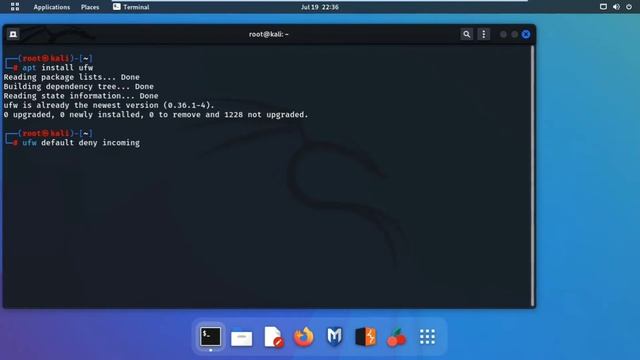This screenshot has width=640, height=360.
Task: Open the three-dot terminal menu
Action: coord(484,34)
